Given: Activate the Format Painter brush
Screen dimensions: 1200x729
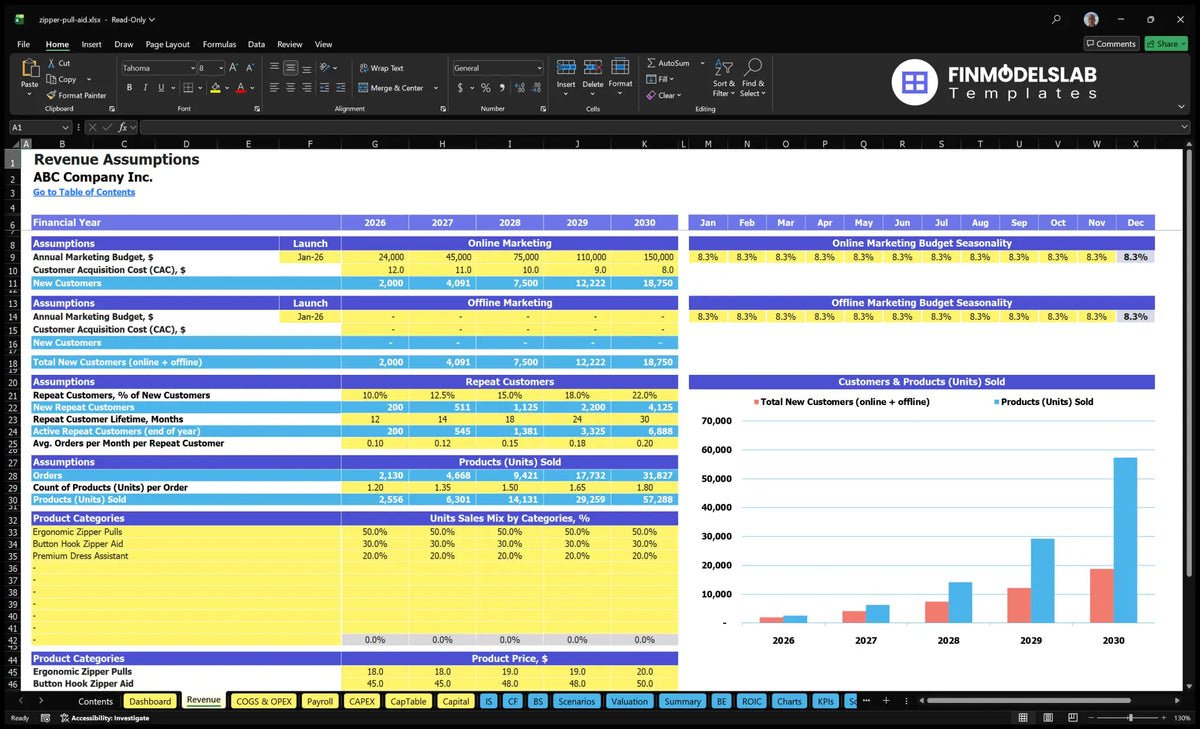Looking at the screenshot, I should point(51,95).
